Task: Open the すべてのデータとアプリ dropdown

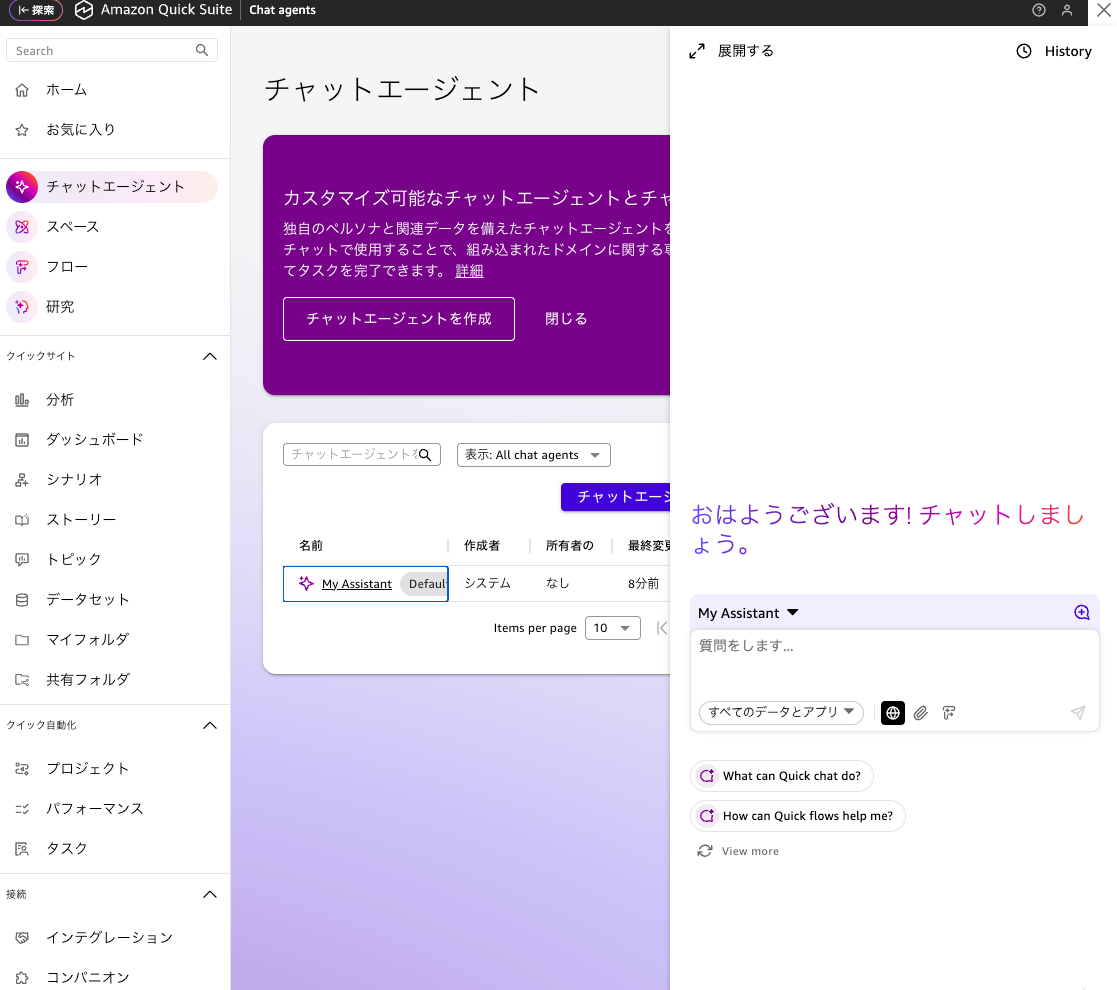Action: click(x=781, y=713)
